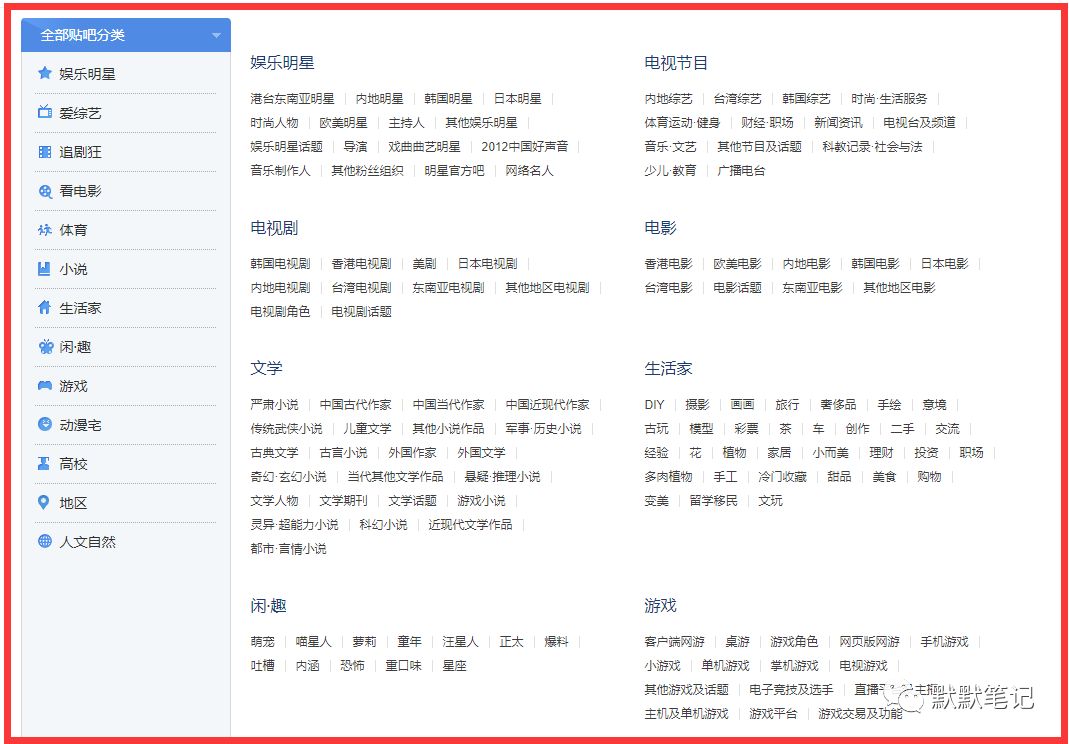The height and width of the screenshot is (744, 1069).
Task: Click the house icon beside 生活家
Action: [45, 308]
